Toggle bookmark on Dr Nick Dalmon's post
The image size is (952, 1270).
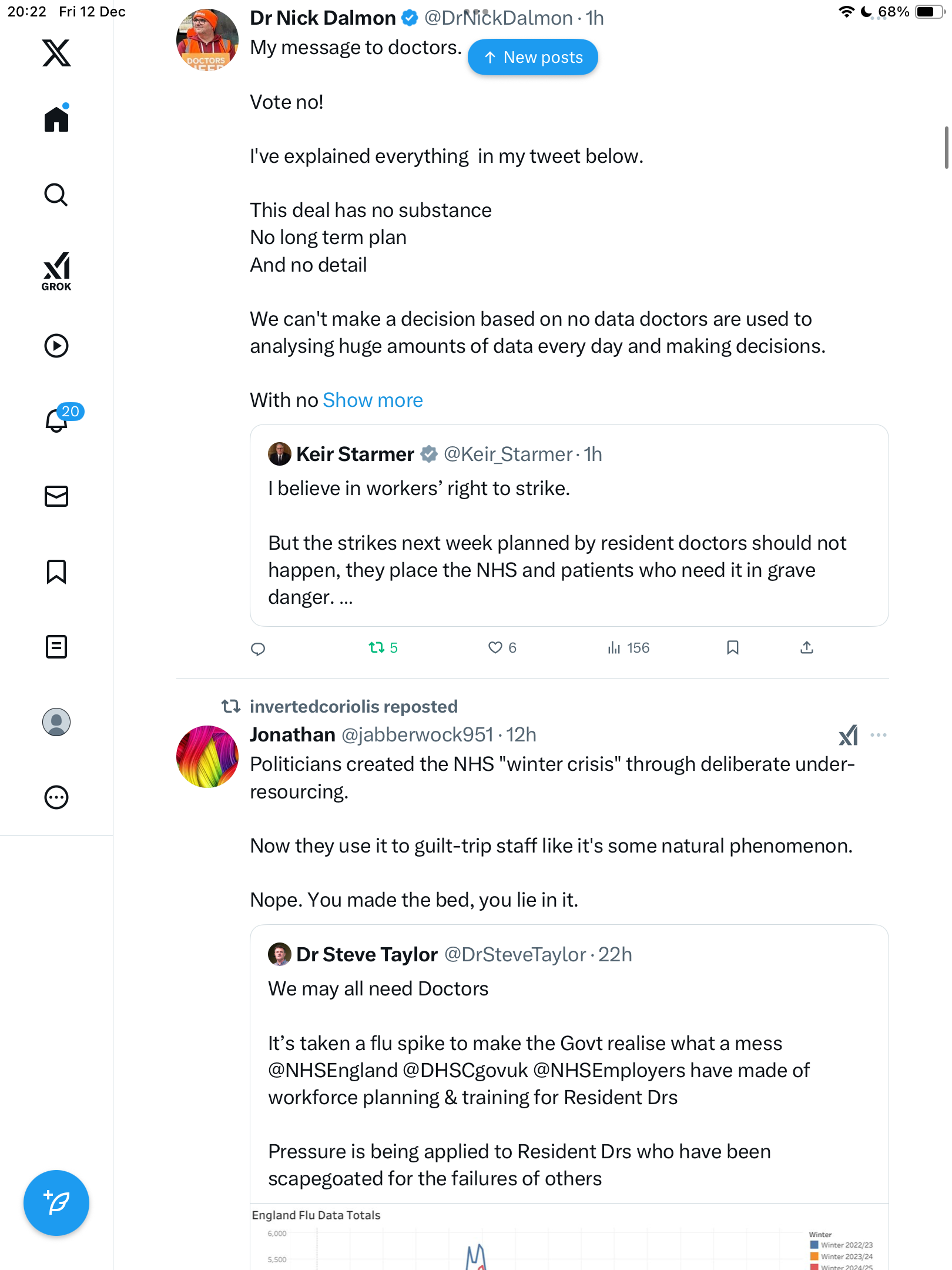(732, 648)
